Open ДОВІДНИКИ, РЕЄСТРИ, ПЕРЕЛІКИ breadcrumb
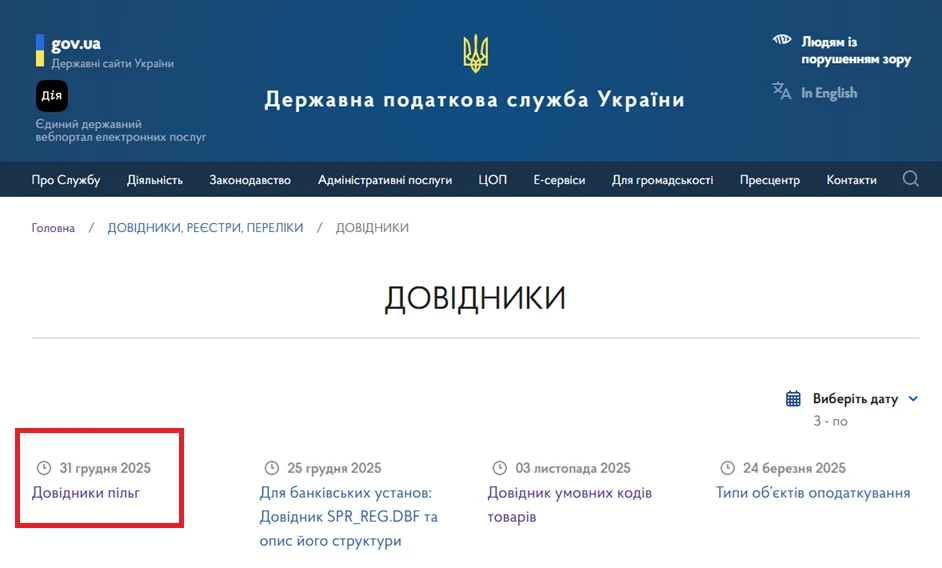Image resolution: width=942 pixels, height=568 pixels. [x=205, y=228]
